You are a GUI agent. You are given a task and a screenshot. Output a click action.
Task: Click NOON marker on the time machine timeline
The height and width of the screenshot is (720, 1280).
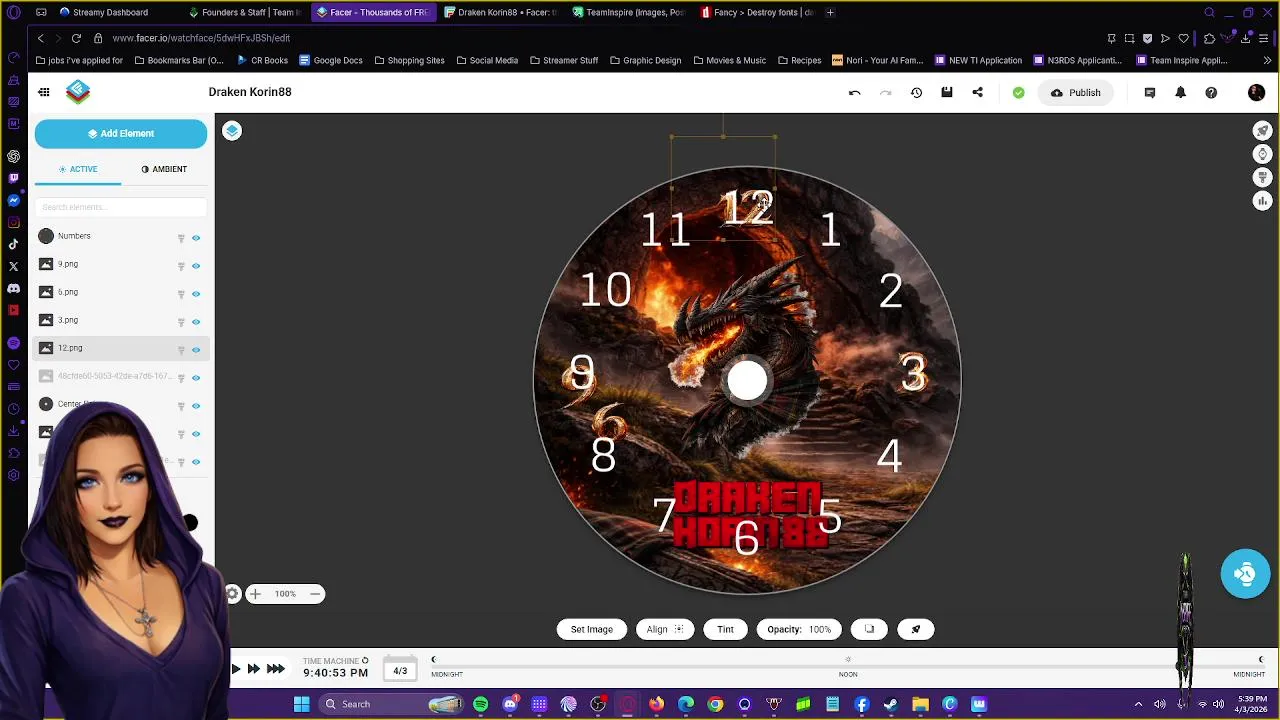(x=848, y=674)
